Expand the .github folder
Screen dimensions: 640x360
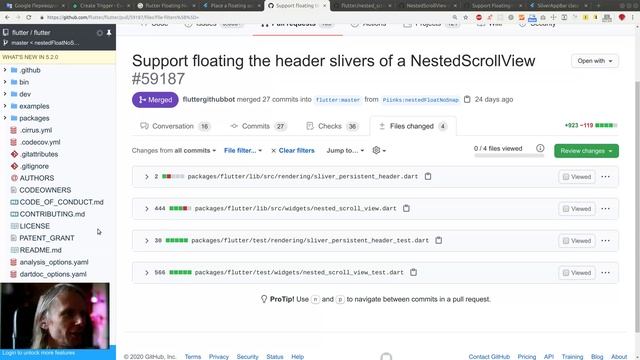pos(5,70)
